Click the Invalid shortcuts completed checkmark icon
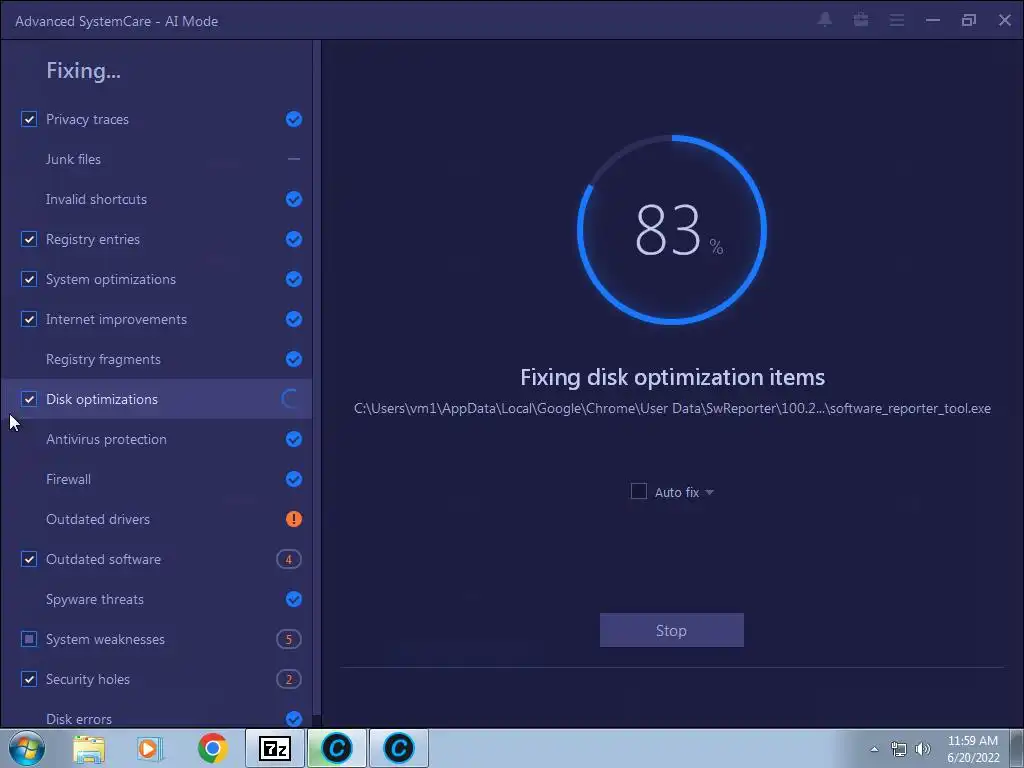The width and height of the screenshot is (1024, 768). tap(294, 199)
